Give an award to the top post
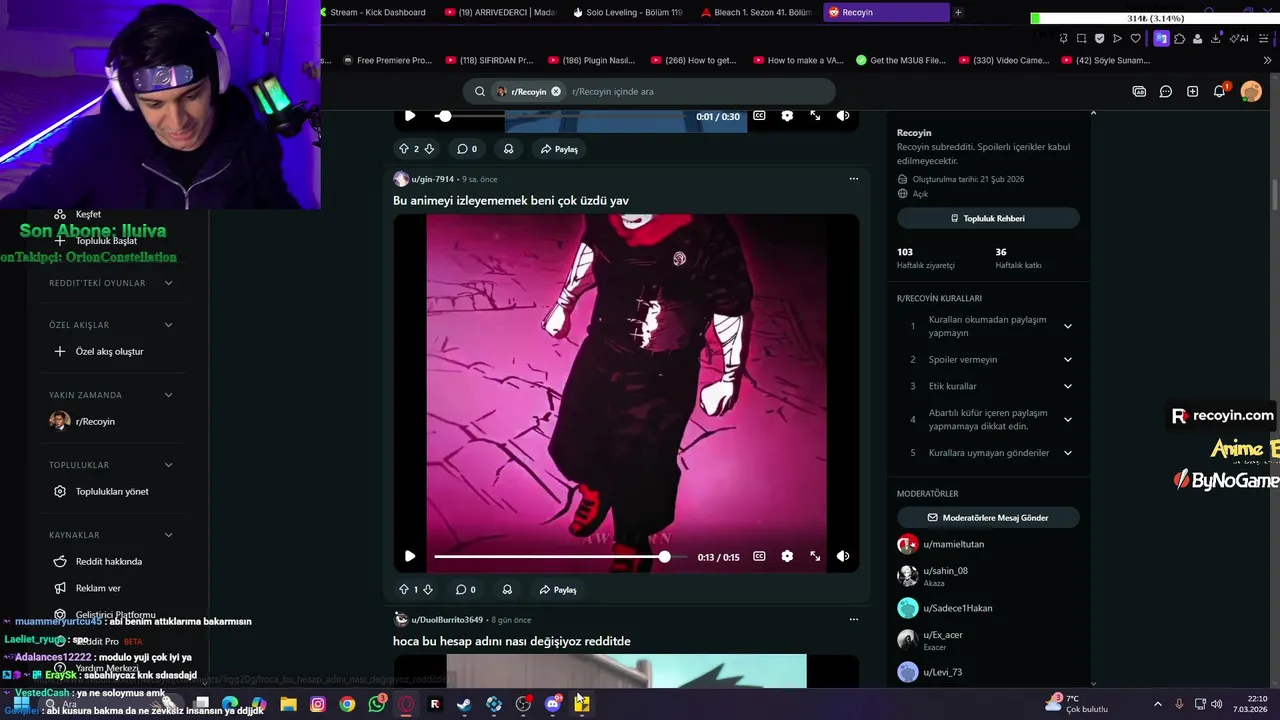This screenshot has height=720, width=1280. 508,149
